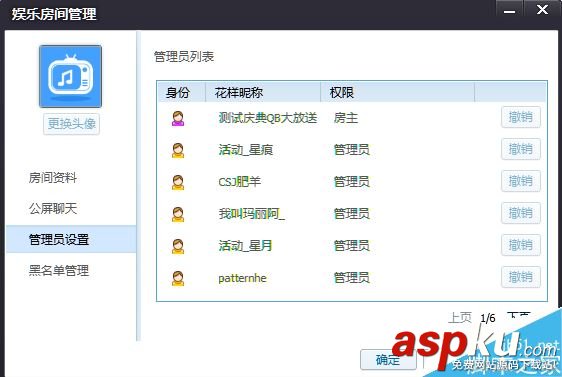Select the 管理员设置 section
The image size is (562, 377).
click(x=71, y=239)
